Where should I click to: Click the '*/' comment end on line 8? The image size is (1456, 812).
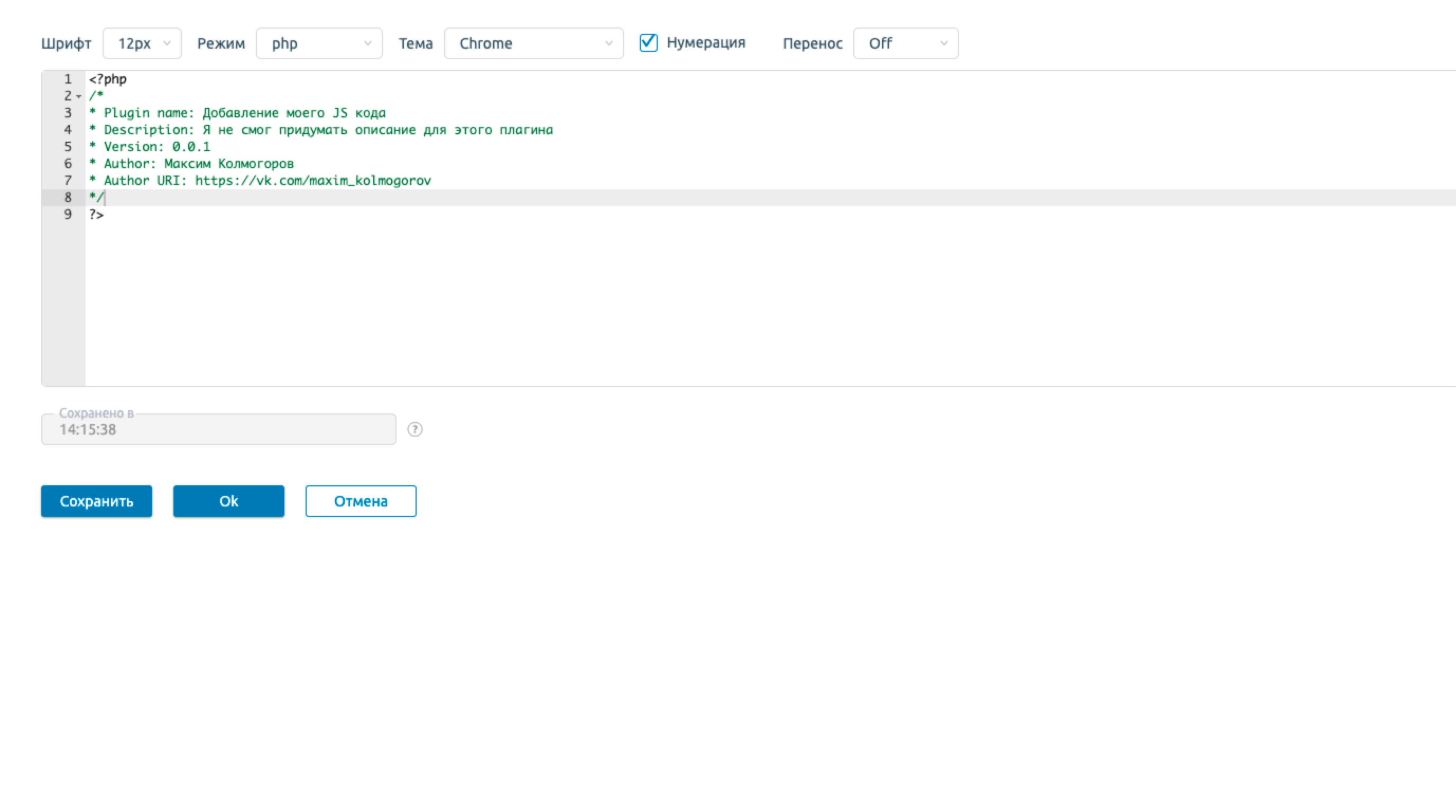(x=96, y=197)
